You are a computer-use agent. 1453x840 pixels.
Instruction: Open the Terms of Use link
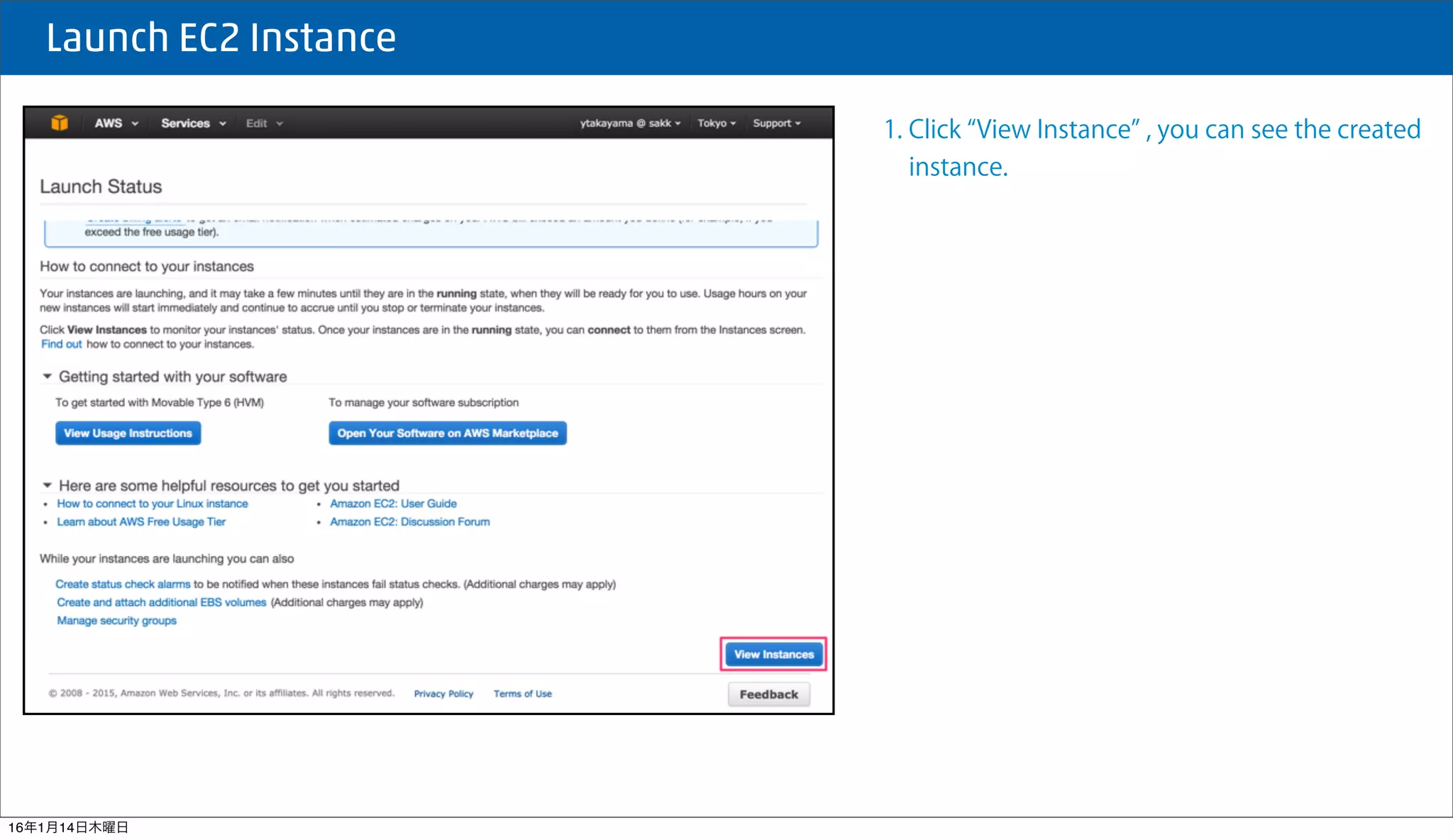(x=523, y=694)
